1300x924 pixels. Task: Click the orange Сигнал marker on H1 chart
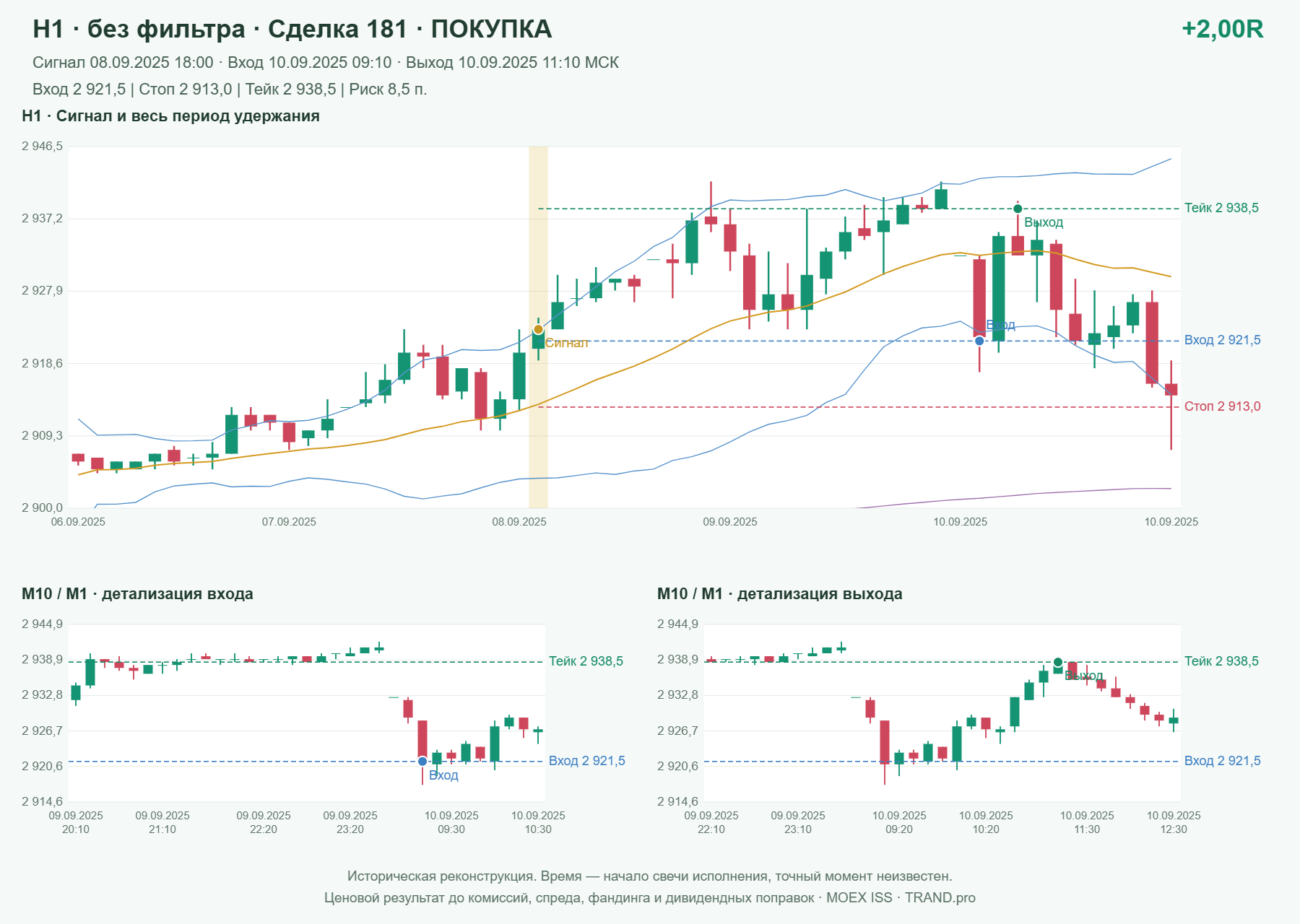pos(538,330)
